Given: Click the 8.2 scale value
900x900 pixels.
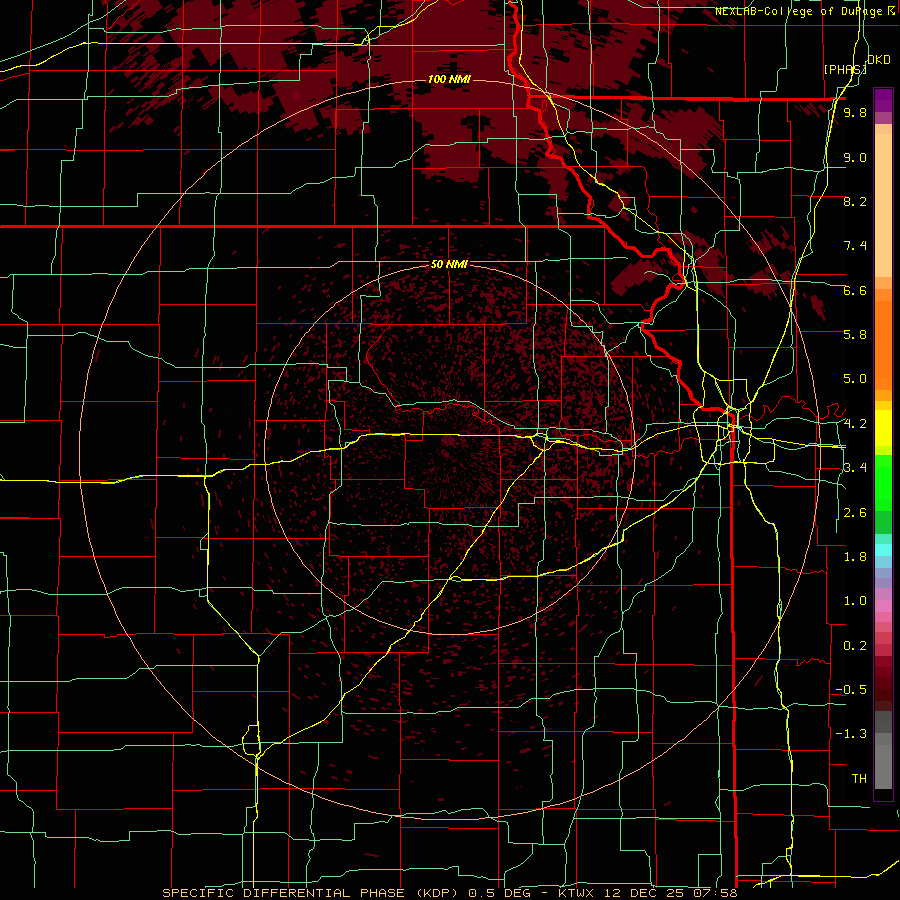Looking at the screenshot, I should click(855, 201).
